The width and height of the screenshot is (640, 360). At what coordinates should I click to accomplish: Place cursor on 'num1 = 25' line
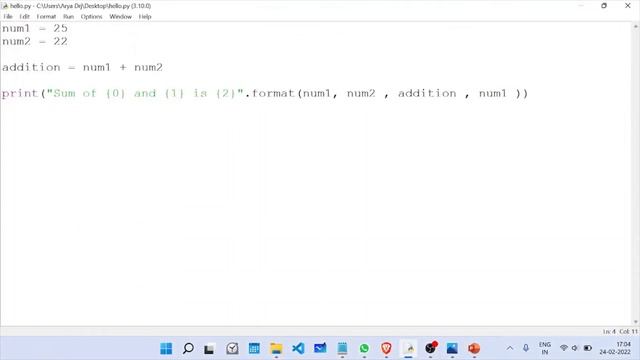[x=35, y=29]
